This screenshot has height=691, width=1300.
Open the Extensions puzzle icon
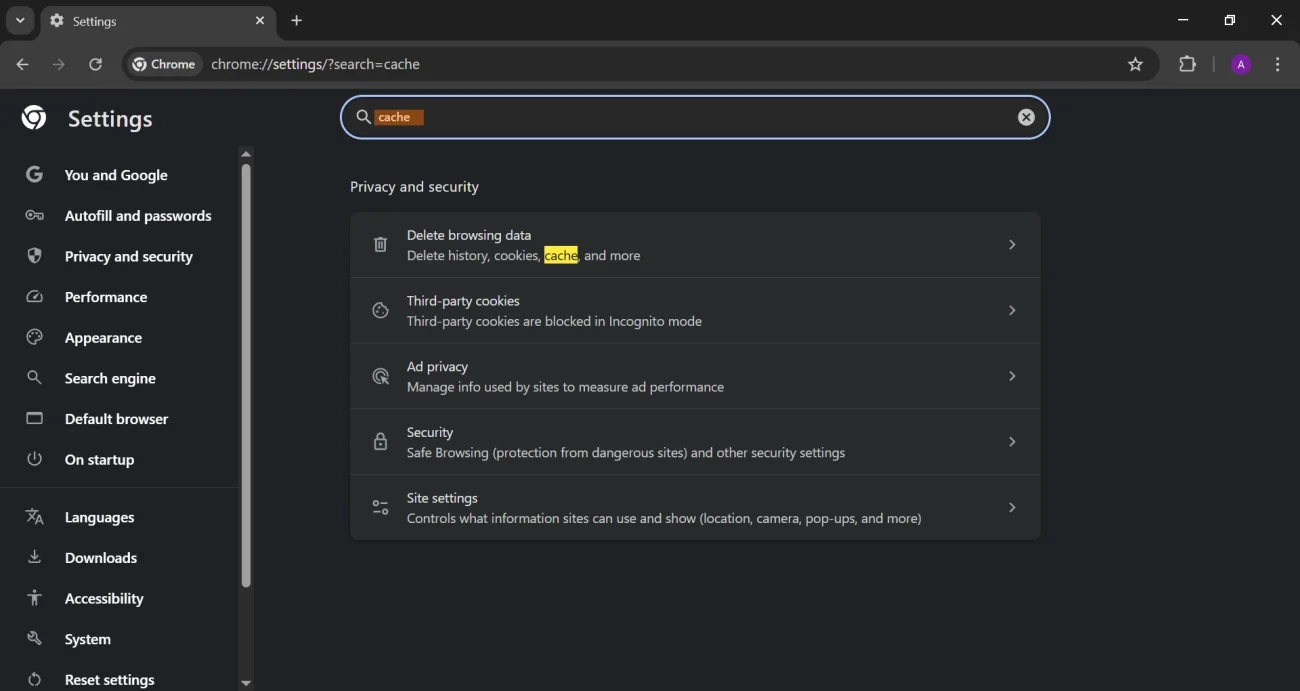[x=1187, y=64]
